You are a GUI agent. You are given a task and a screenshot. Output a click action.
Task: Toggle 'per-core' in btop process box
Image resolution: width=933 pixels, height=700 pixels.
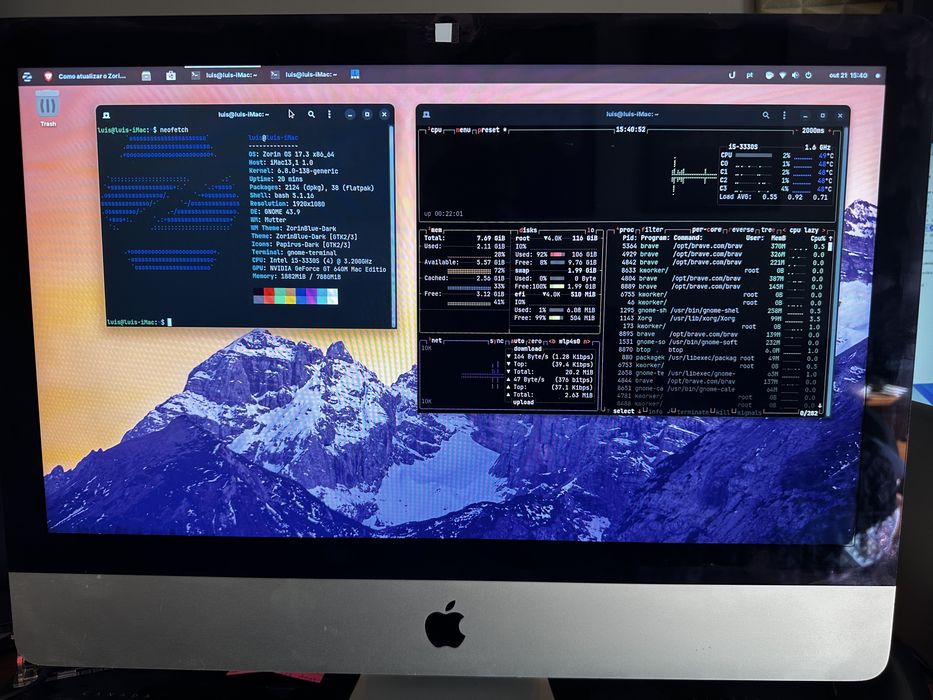click(706, 229)
